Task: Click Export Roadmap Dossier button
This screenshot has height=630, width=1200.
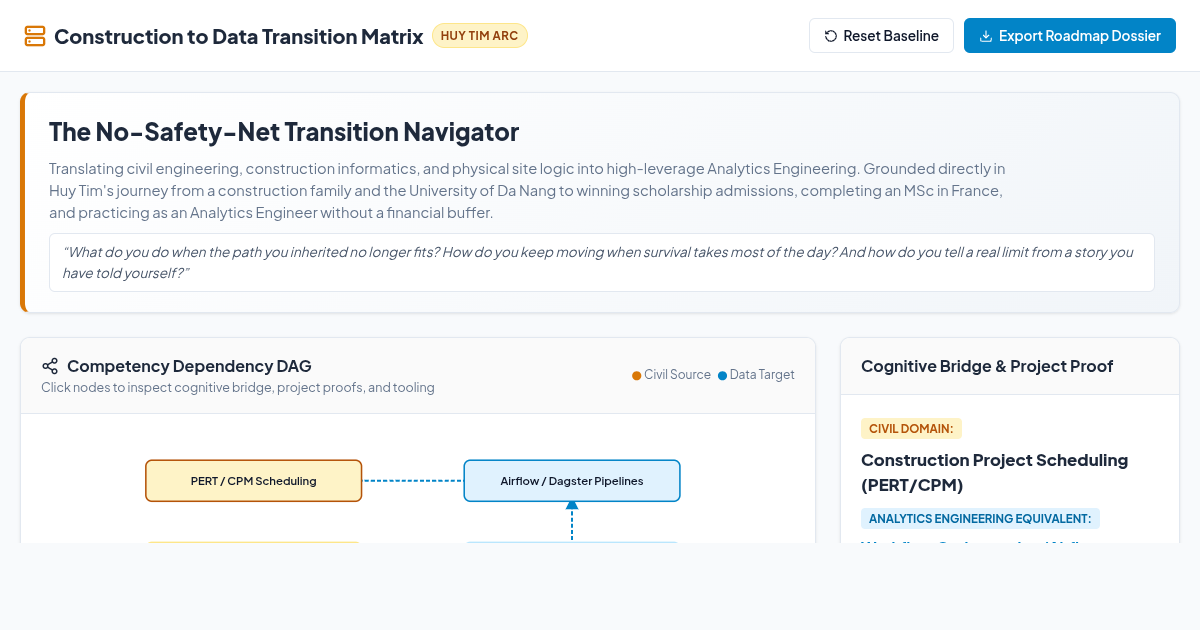Action: (x=1070, y=36)
